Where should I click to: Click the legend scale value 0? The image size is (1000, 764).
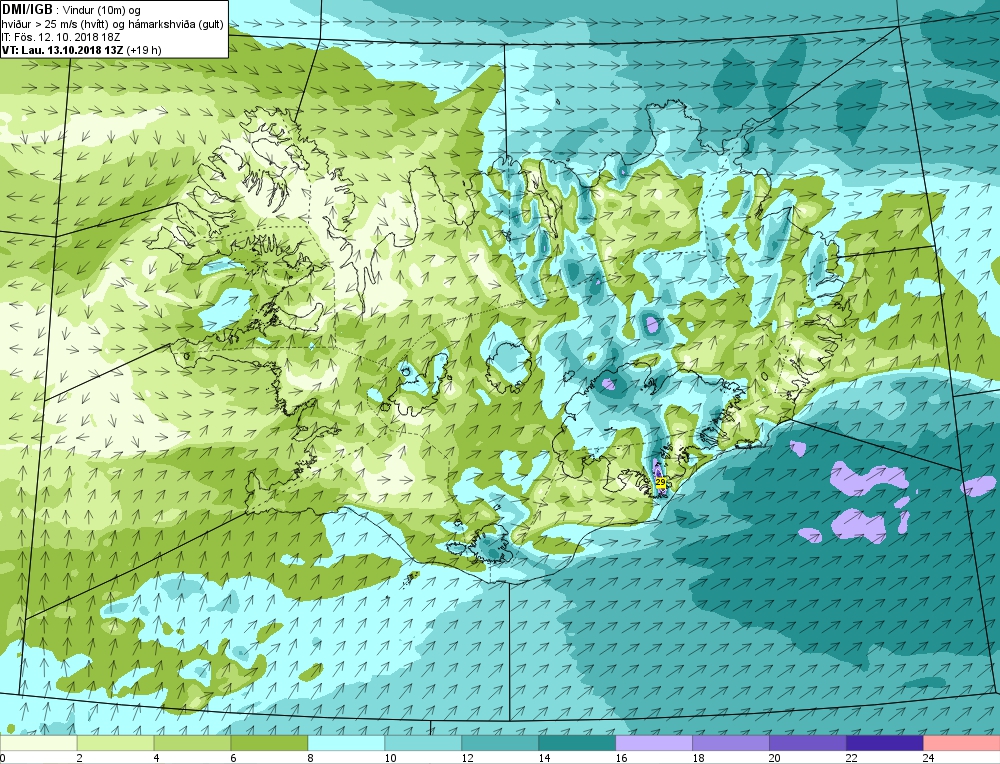[x=3, y=758]
